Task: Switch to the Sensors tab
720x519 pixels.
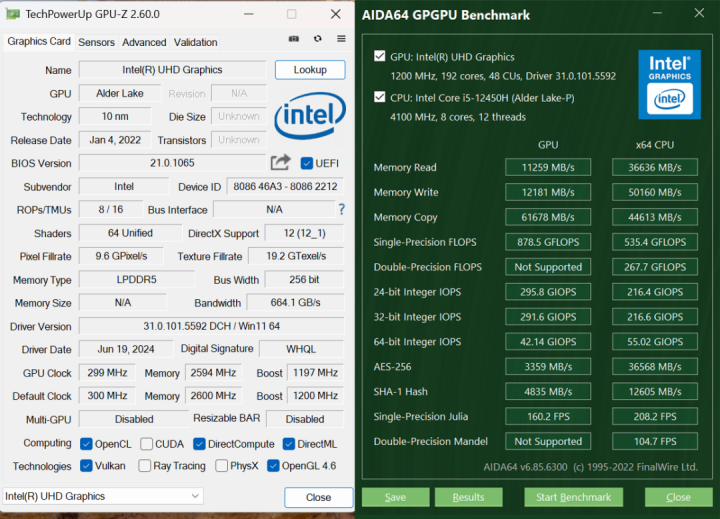Action: (96, 42)
